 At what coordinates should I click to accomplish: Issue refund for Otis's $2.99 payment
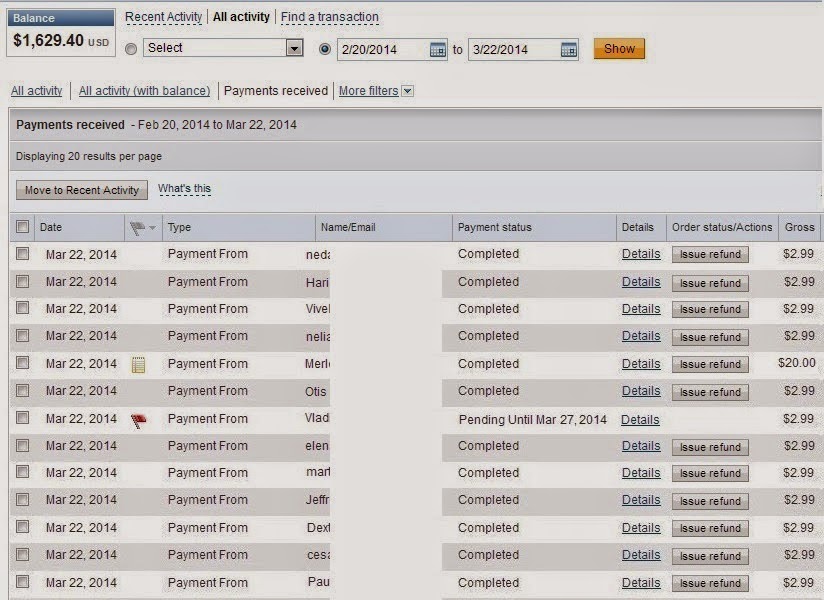tap(710, 391)
